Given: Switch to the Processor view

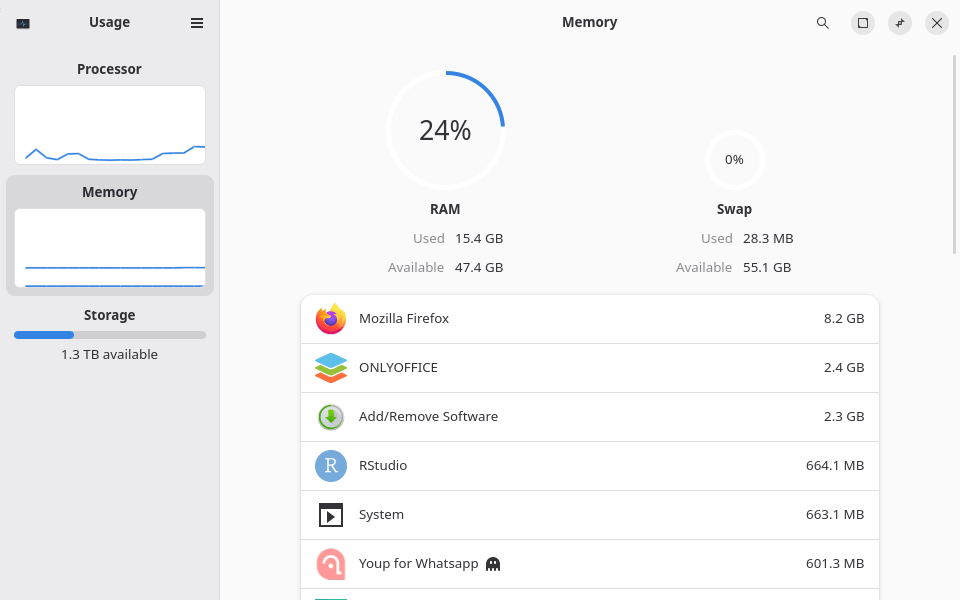Looking at the screenshot, I should (x=109, y=69).
